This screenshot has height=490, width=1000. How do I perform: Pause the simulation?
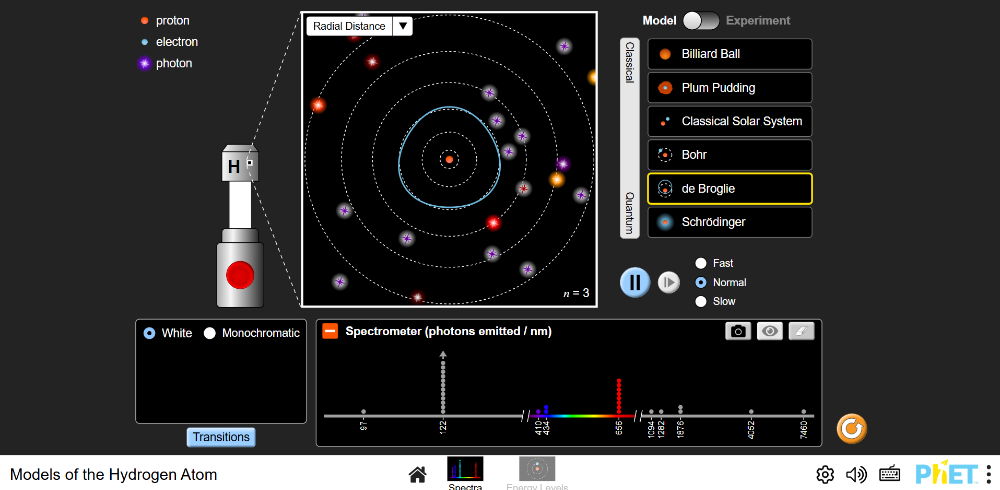(x=635, y=282)
